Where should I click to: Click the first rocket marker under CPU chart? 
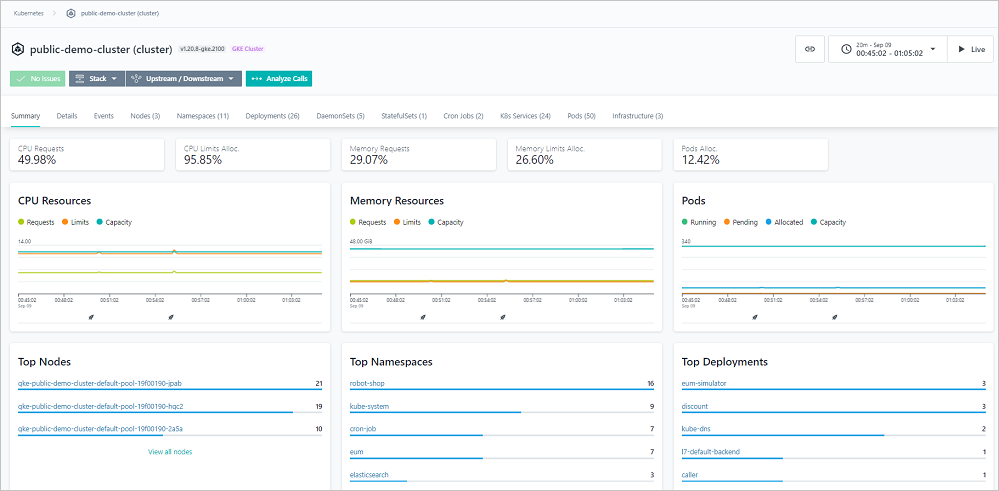point(90,316)
